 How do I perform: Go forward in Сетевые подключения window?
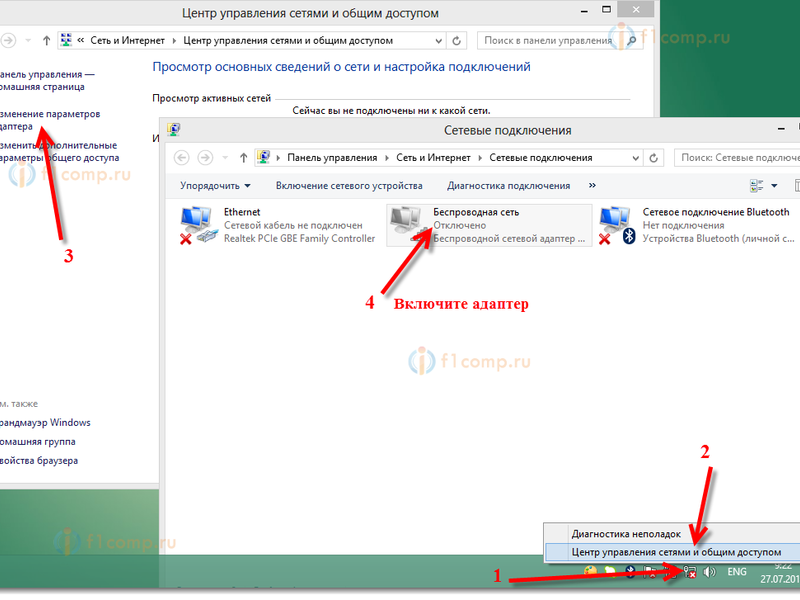(205, 158)
